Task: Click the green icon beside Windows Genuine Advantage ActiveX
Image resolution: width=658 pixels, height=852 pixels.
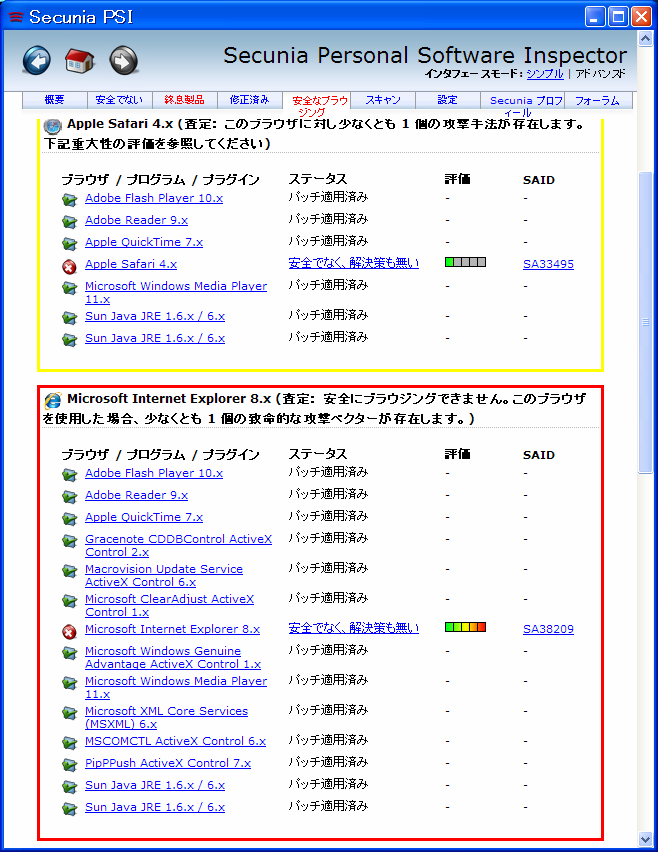Action: click(x=69, y=653)
